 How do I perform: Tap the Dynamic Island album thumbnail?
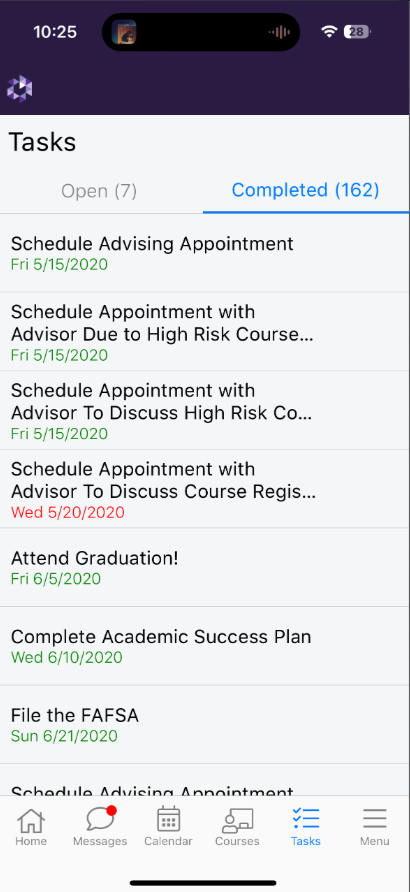[123, 32]
